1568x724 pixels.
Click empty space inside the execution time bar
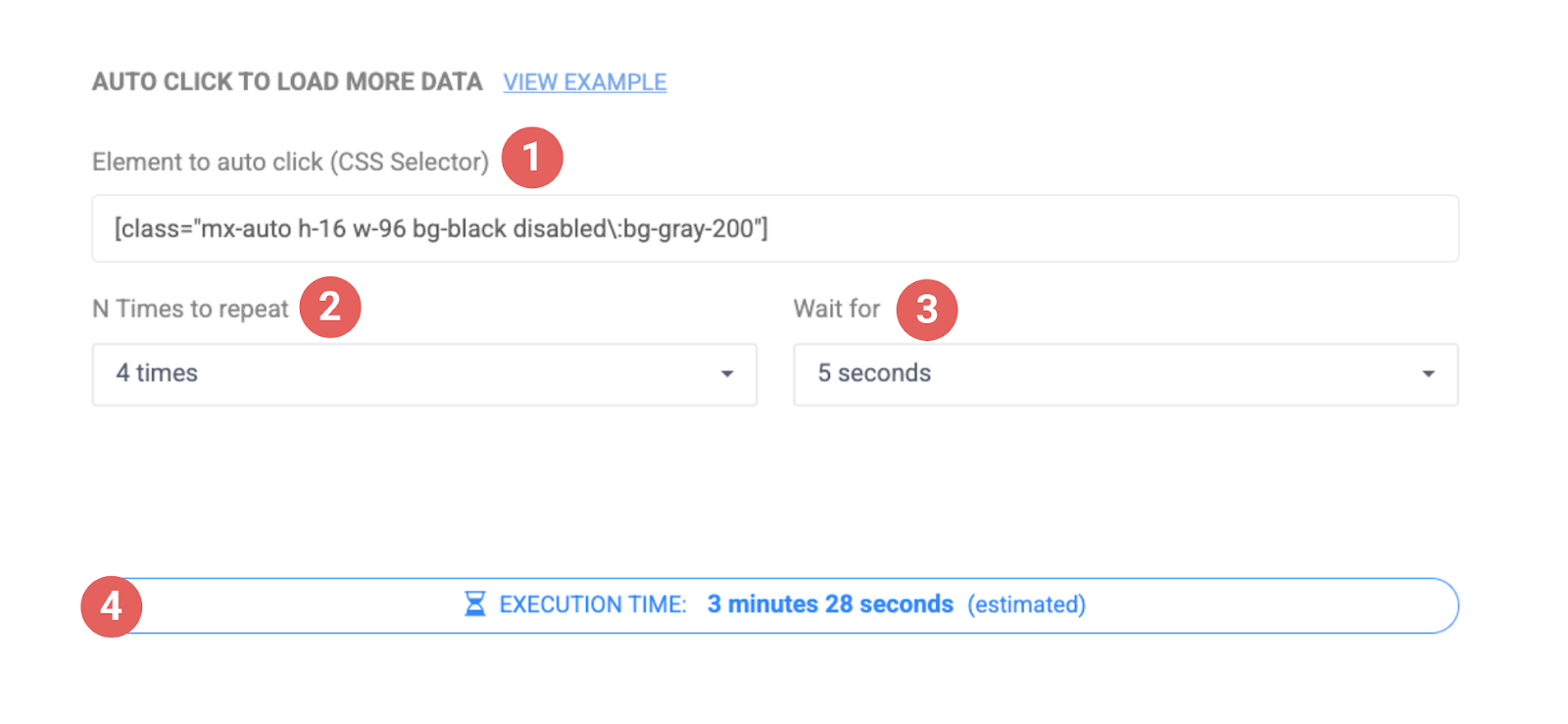click(1274, 605)
